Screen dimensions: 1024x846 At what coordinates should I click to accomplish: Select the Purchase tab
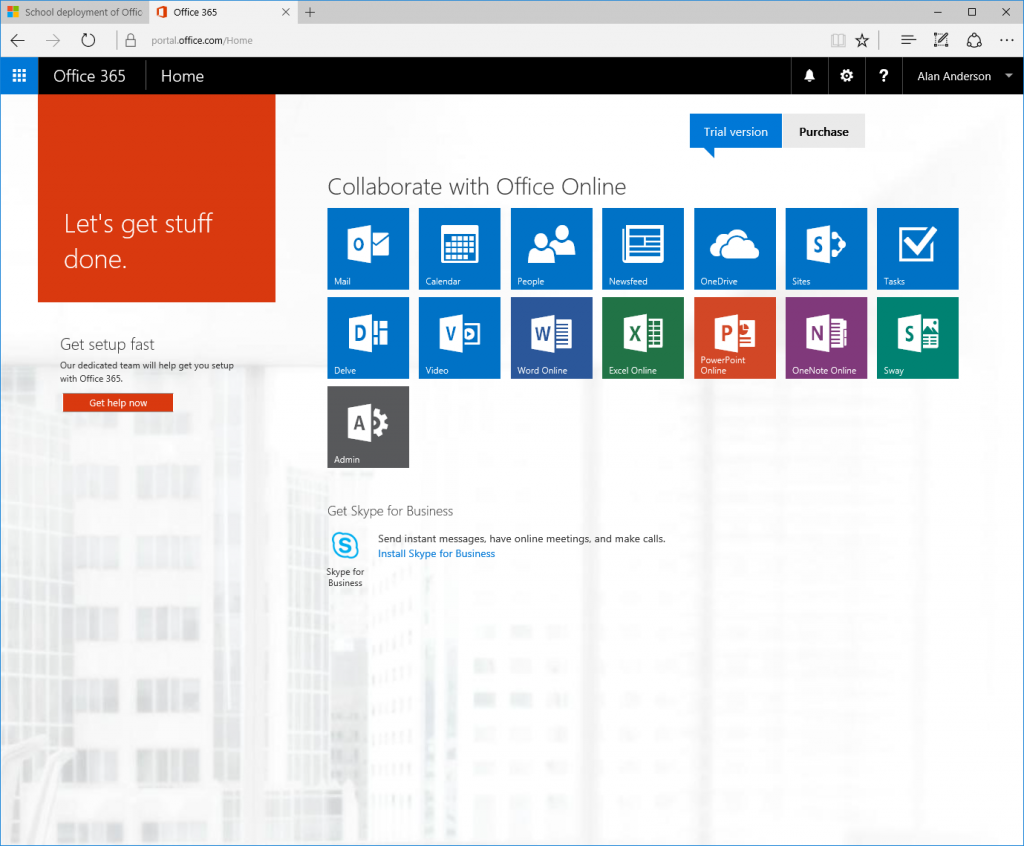824,131
